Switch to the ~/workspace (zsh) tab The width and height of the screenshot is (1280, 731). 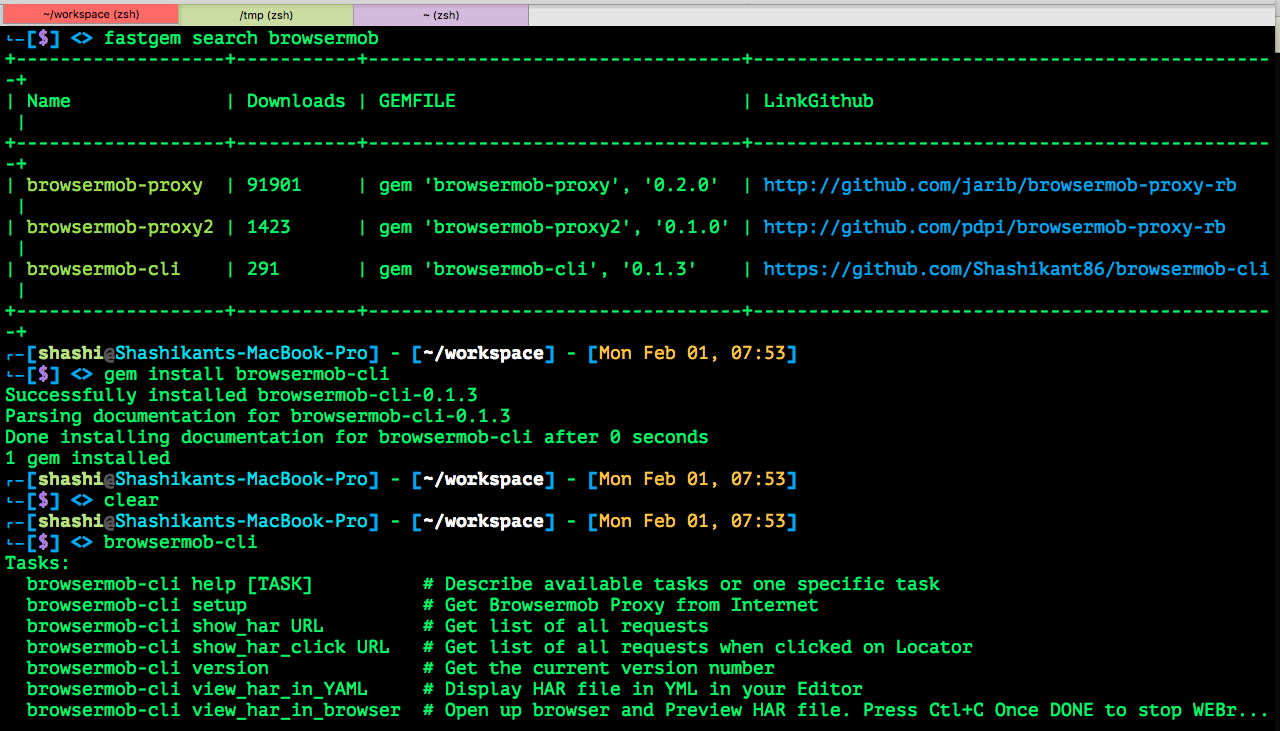coord(90,15)
